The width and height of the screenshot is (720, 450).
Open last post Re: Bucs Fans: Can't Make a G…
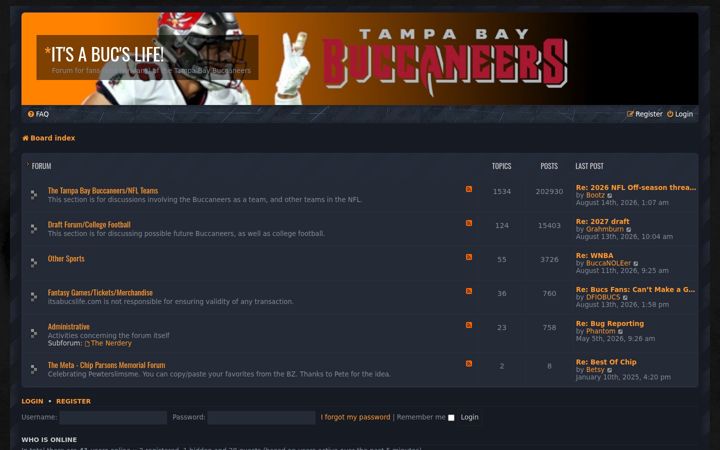click(635, 289)
